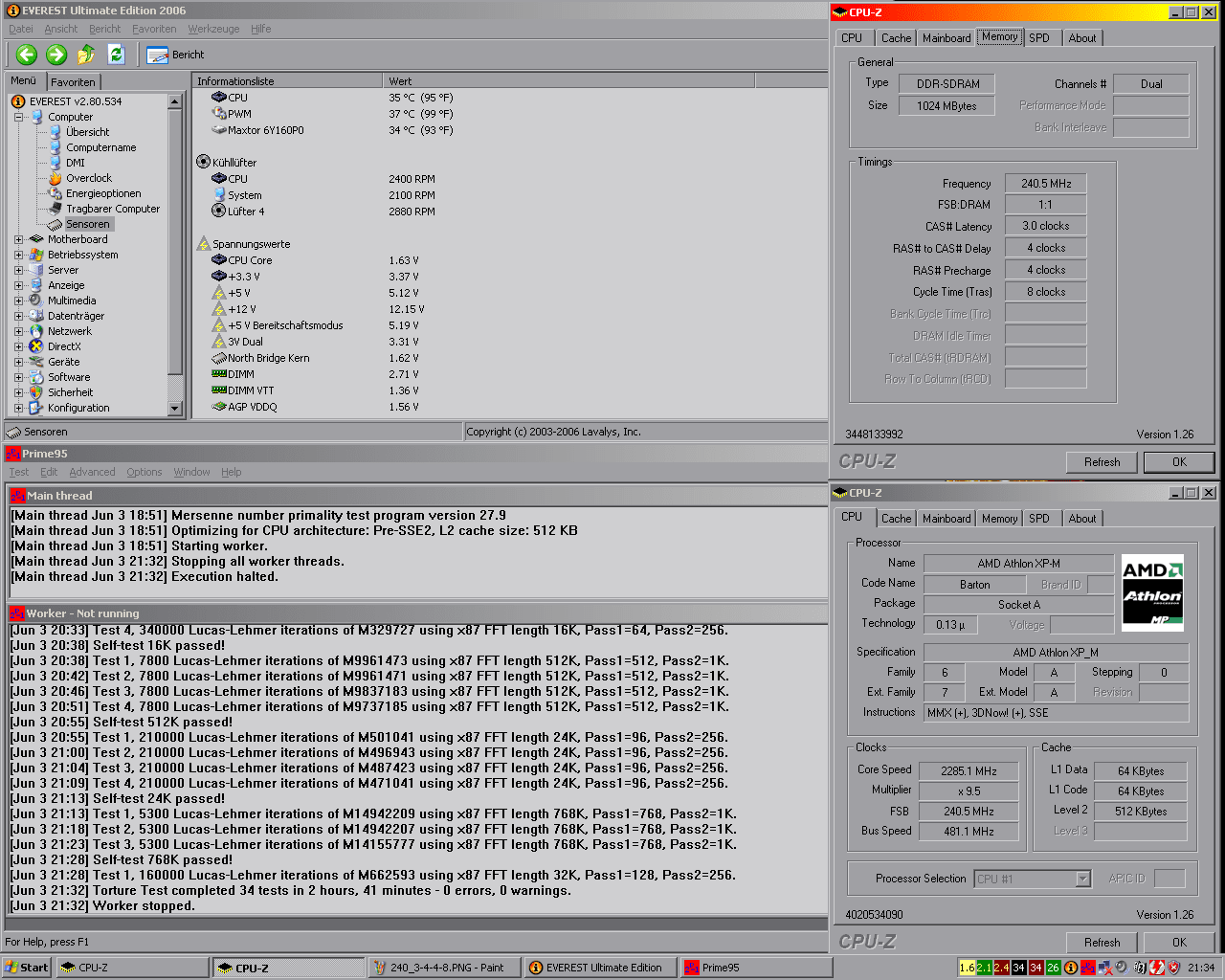Click the Netzwerk globe icon in tree
The height and width of the screenshot is (980, 1225).
36,331
